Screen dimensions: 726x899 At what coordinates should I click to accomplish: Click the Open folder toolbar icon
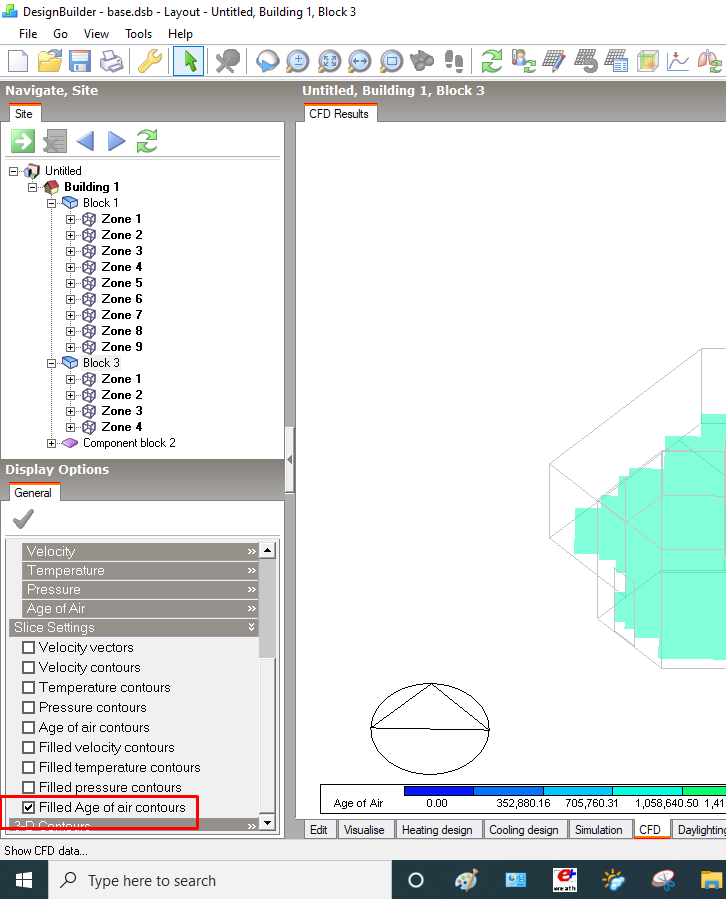pyautogui.click(x=49, y=61)
